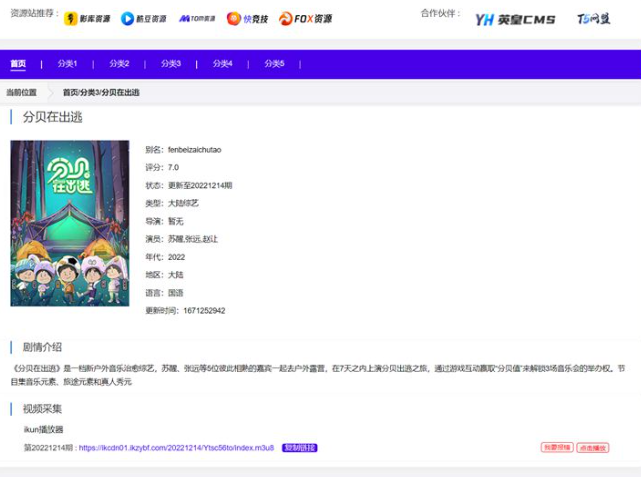The height and width of the screenshot is (477, 641).
Task: Open the 分类5 navigation item
Action: (274, 64)
